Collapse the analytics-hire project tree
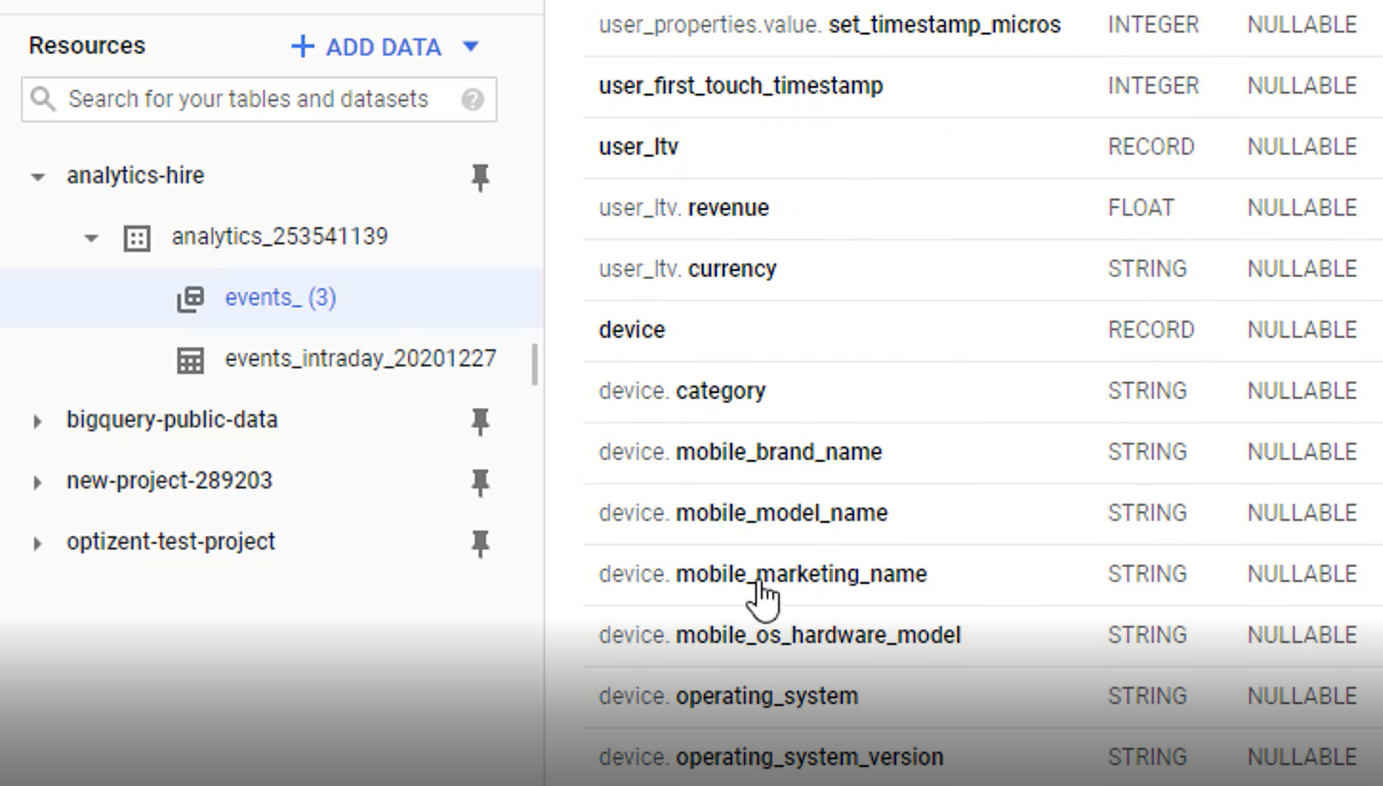Viewport: 1383px width, 786px height. (x=38, y=177)
